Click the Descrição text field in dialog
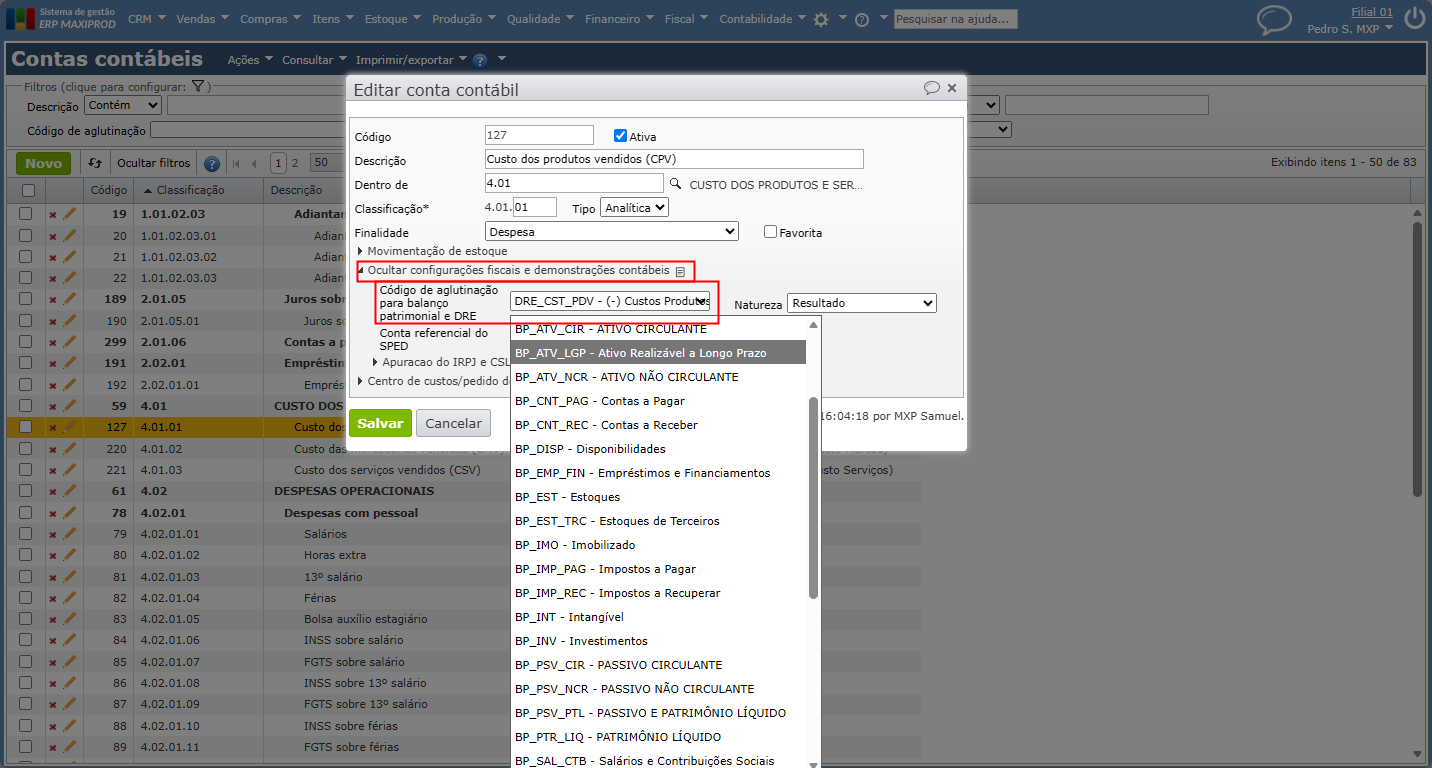This screenshot has height=768, width=1432. point(674,159)
